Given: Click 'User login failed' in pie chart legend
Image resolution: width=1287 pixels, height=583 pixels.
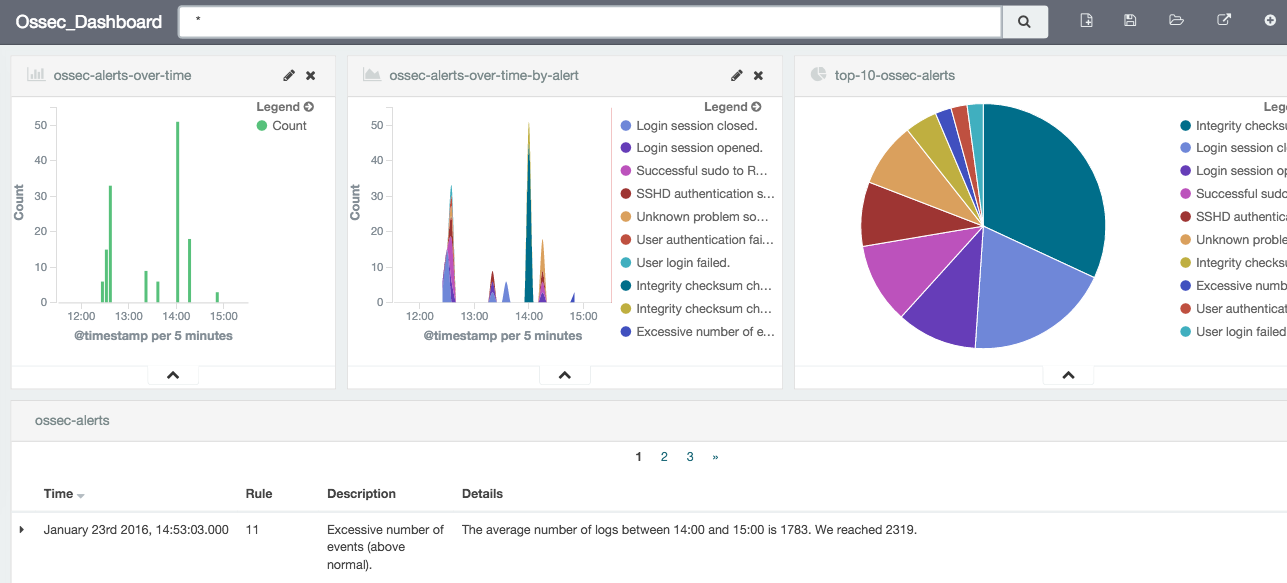Looking at the screenshot, I should pos(1241,332).
